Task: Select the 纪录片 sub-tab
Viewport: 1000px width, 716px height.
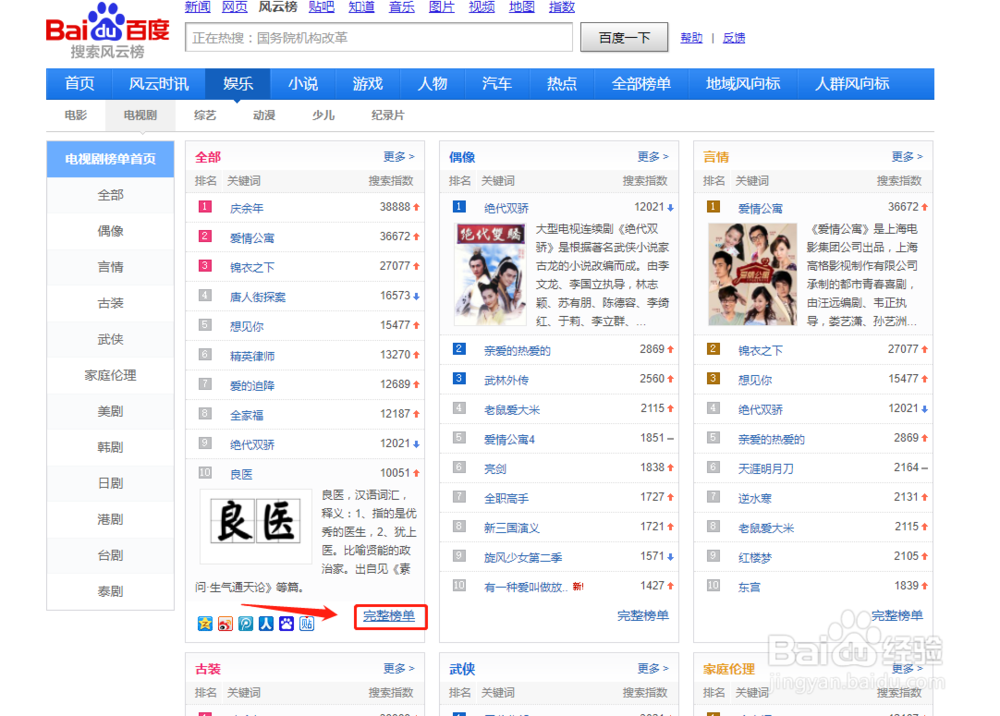Action: pos(388,115)
